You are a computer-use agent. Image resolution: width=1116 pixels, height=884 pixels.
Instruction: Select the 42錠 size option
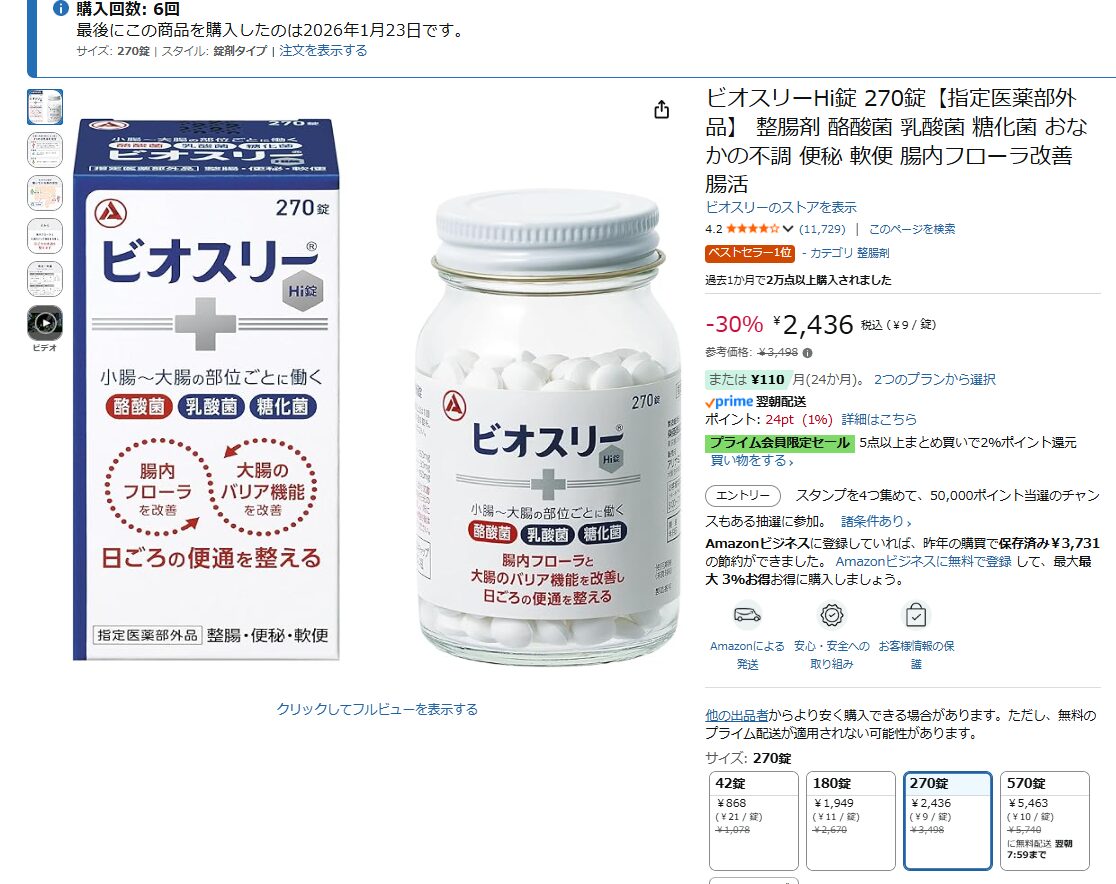(754, 821)
